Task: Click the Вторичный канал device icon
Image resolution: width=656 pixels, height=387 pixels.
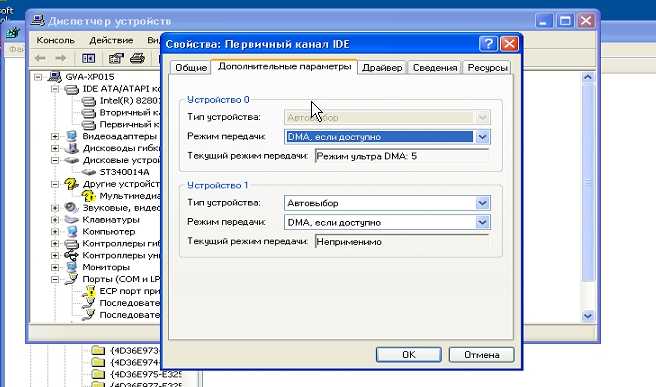Action: coord(88,113)
